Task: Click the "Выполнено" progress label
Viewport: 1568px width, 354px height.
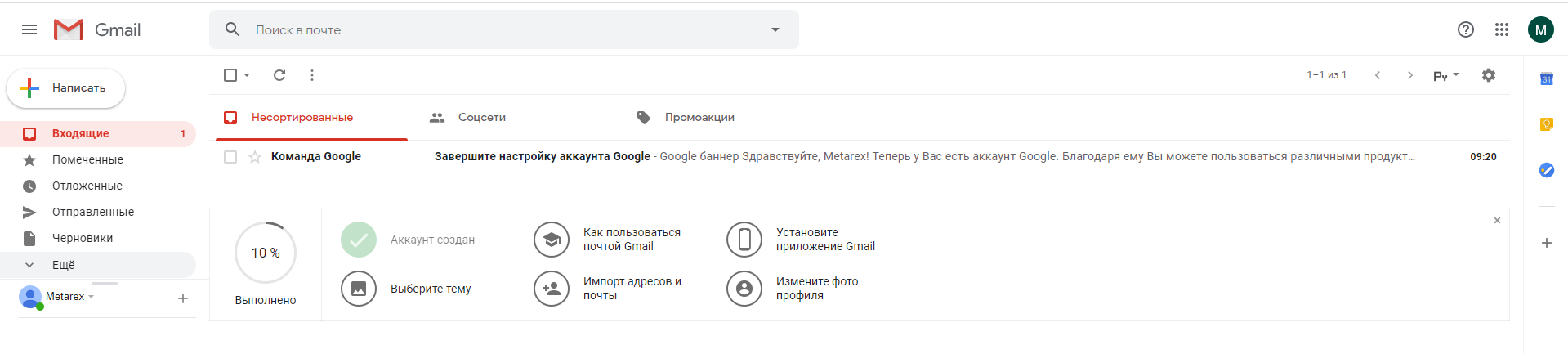Action: (266, 300)
